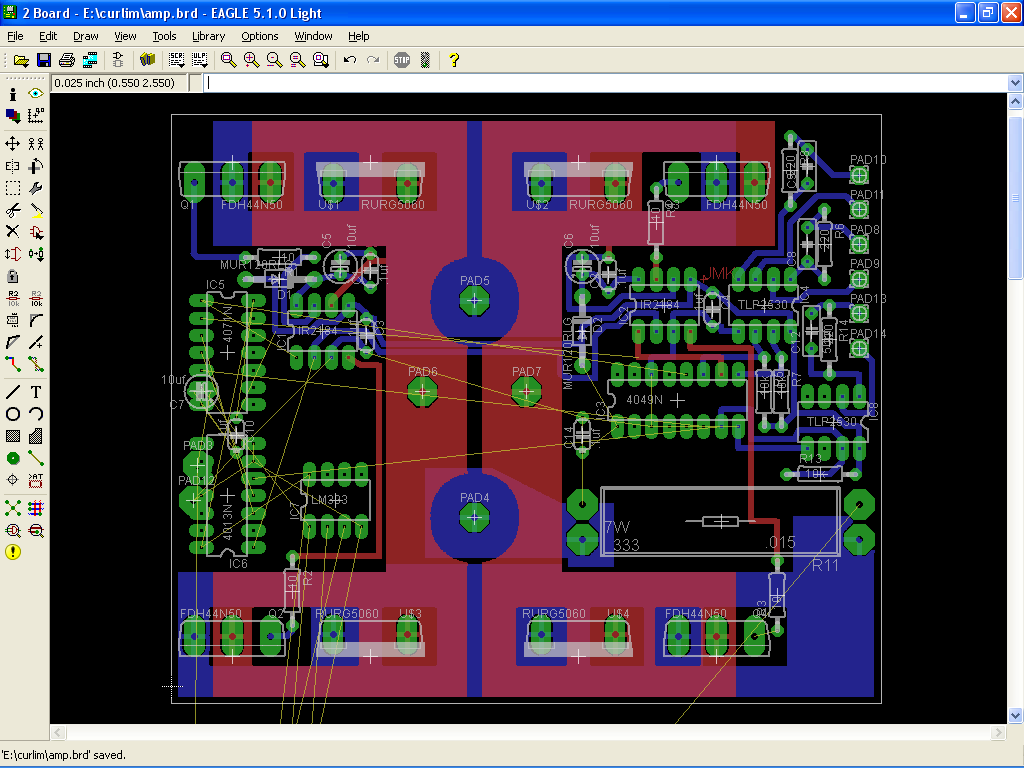
Task: Select the Add part tool
Action: [36, 232]
